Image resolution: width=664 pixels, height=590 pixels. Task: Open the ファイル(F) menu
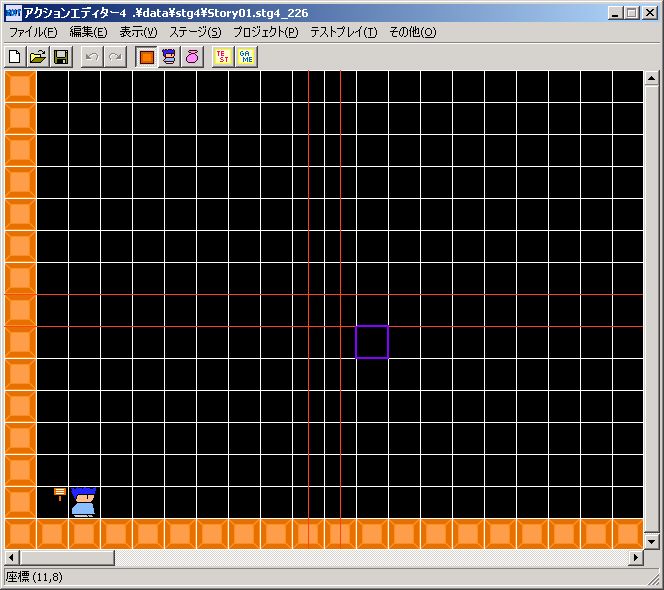tap(33, 32)
